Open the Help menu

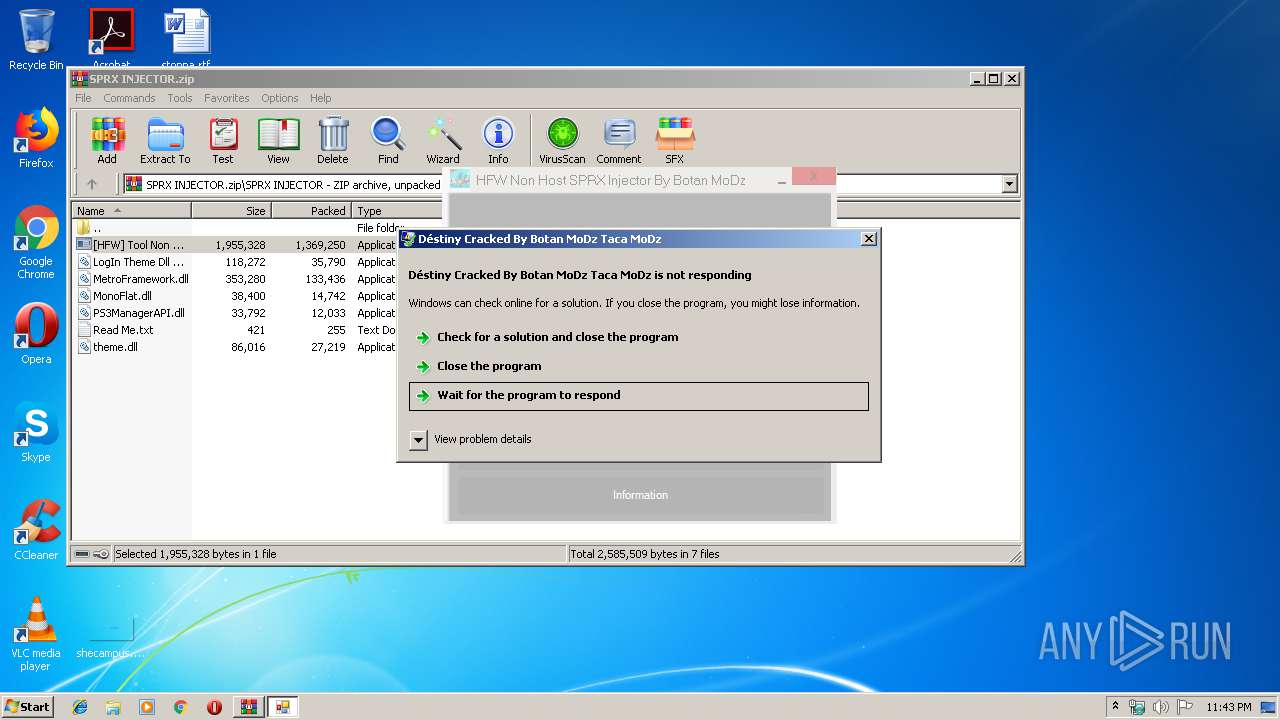click(x=320, y=98)
